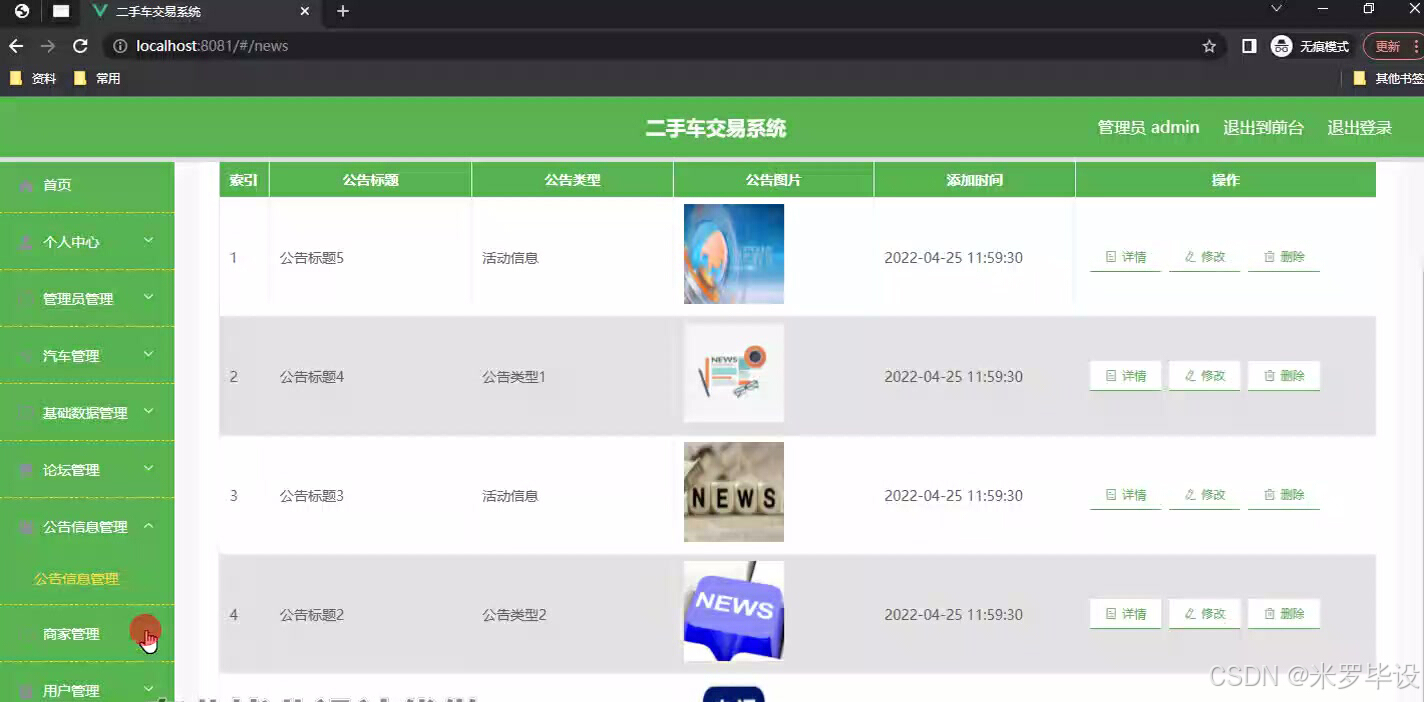
Task: Click 修改 for 公告标题2
Action: coord(1204,614)
